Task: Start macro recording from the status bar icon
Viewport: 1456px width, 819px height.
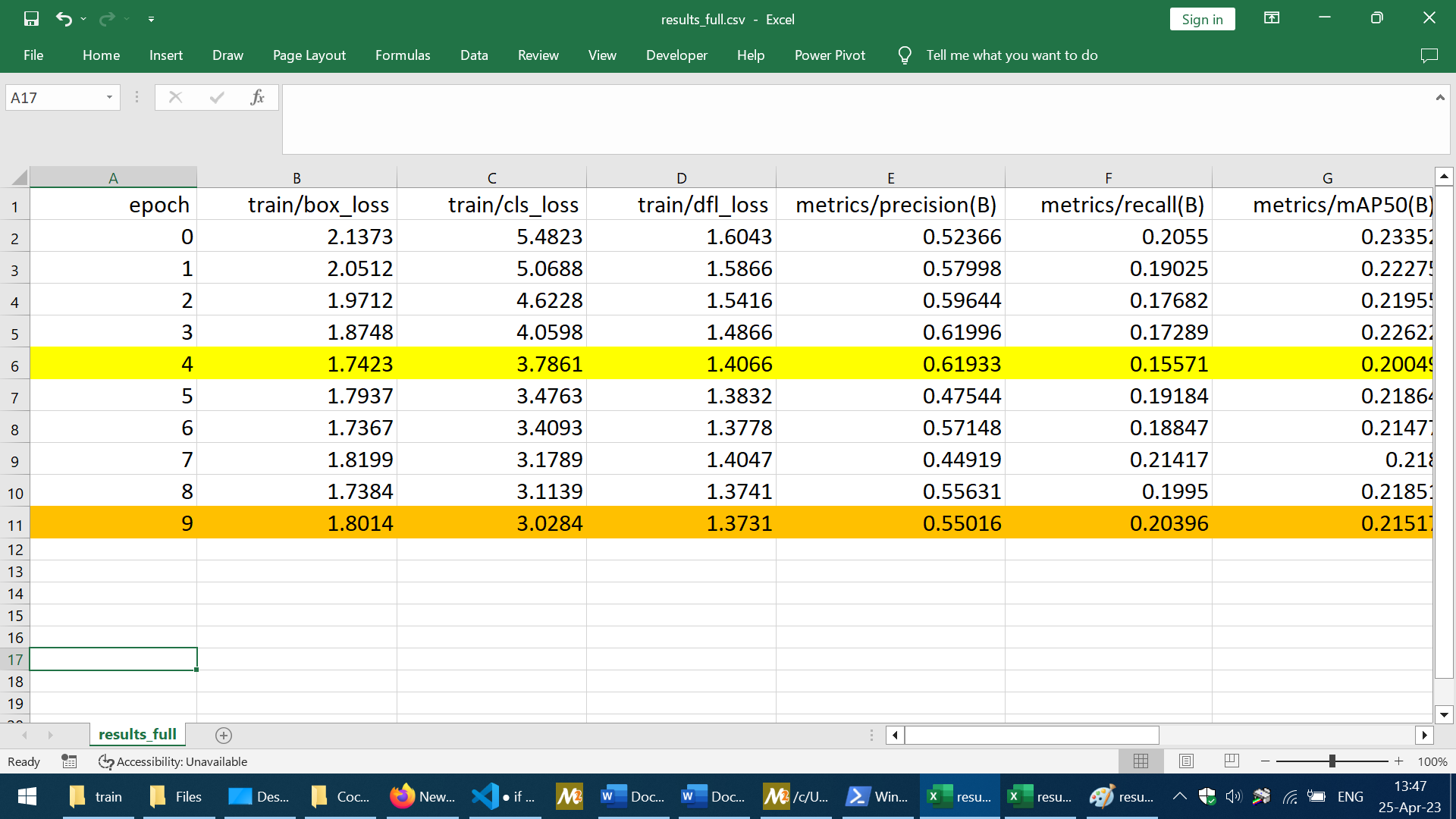Action: tap(69, 761)
